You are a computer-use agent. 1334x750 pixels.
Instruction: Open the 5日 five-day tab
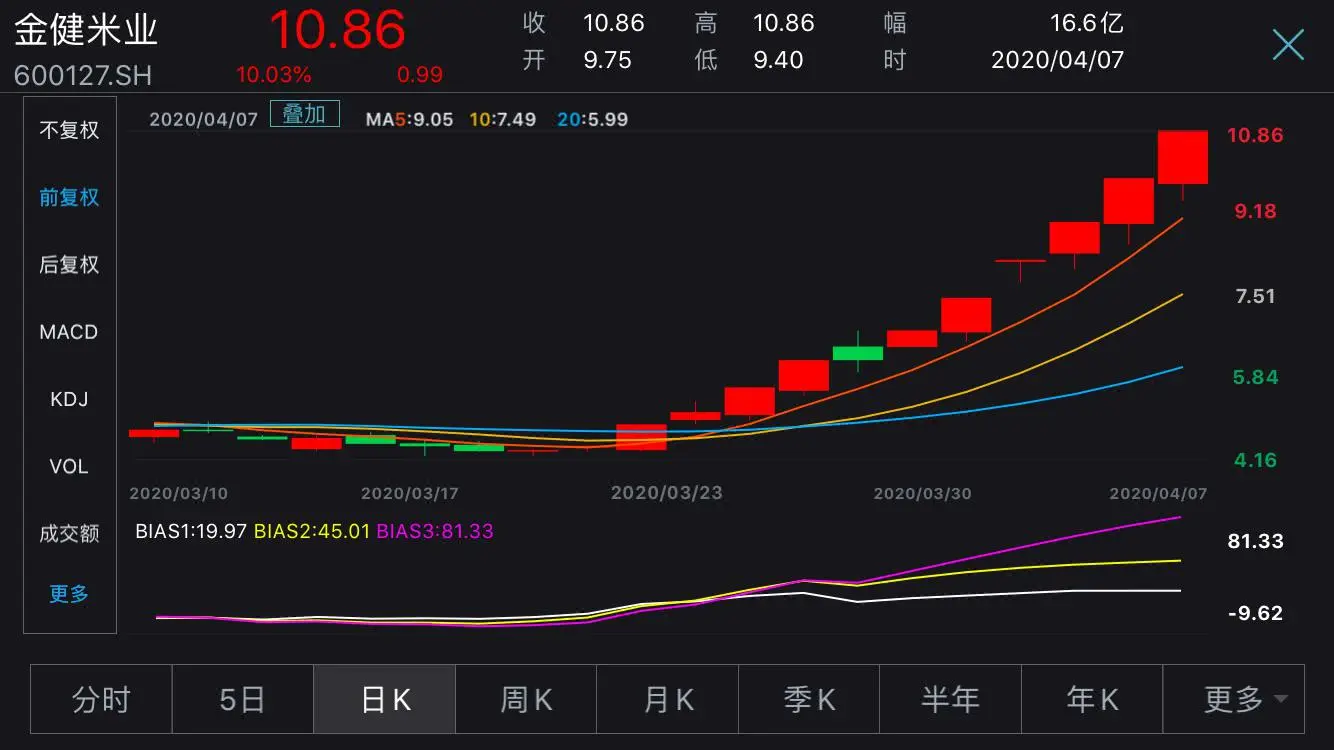243,699
